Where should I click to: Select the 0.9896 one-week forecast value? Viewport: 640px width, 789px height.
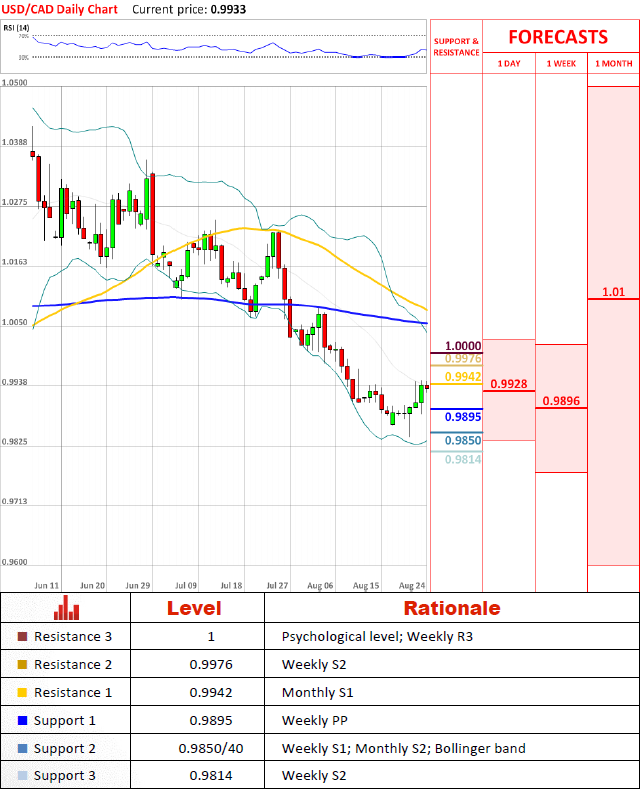pyautogui.click(x=561, y=401)
